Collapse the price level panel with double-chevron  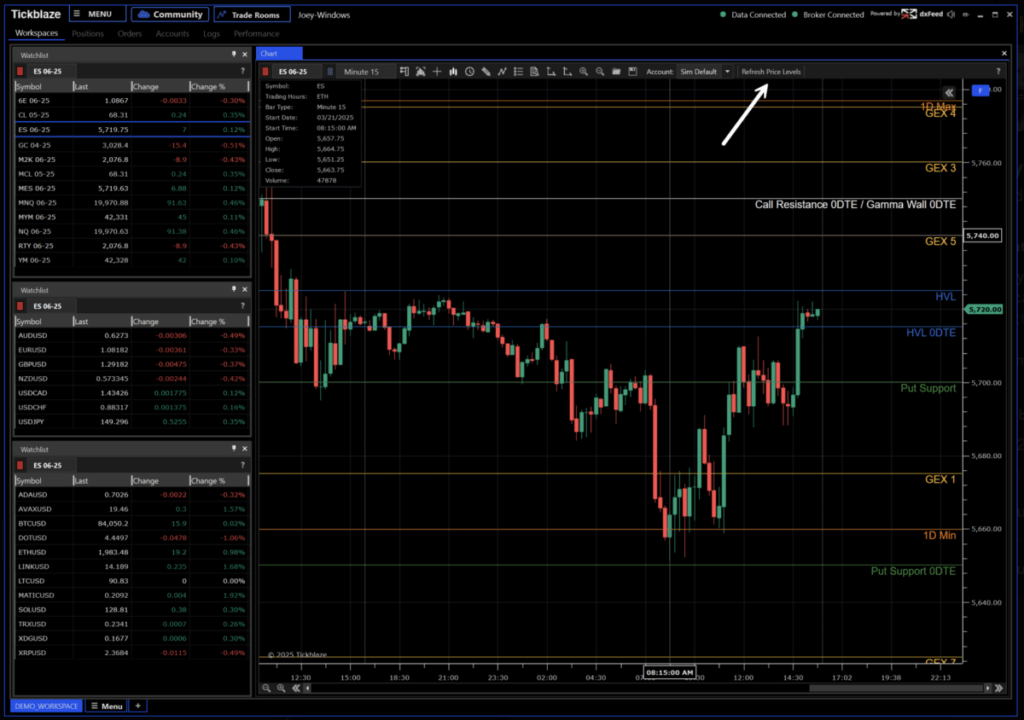[949, 92]
